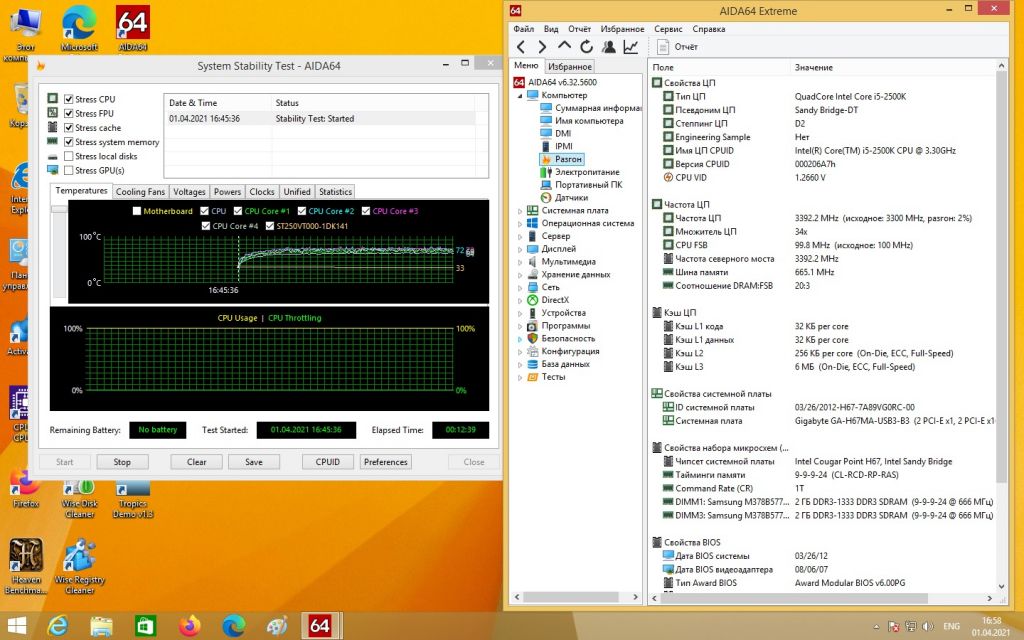
Task: Click the Stop button in stability test
Action: (122, 462)
